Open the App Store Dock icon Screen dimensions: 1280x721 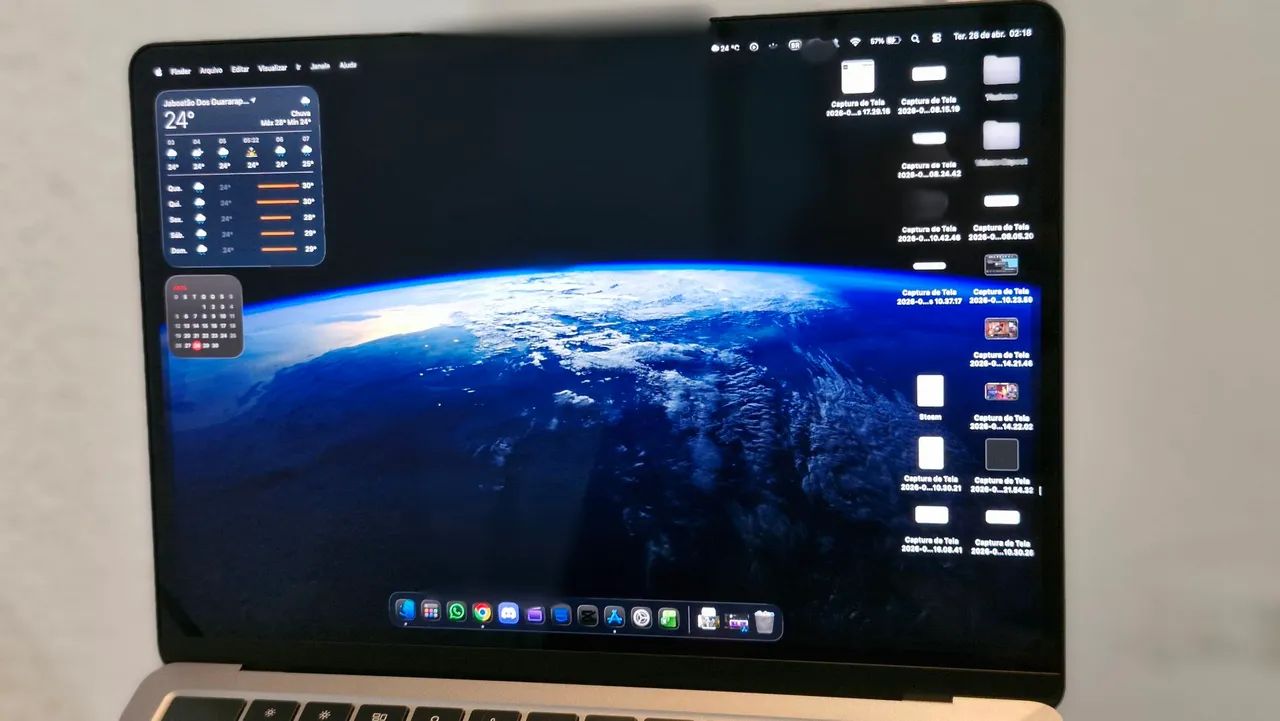point(614,617)
